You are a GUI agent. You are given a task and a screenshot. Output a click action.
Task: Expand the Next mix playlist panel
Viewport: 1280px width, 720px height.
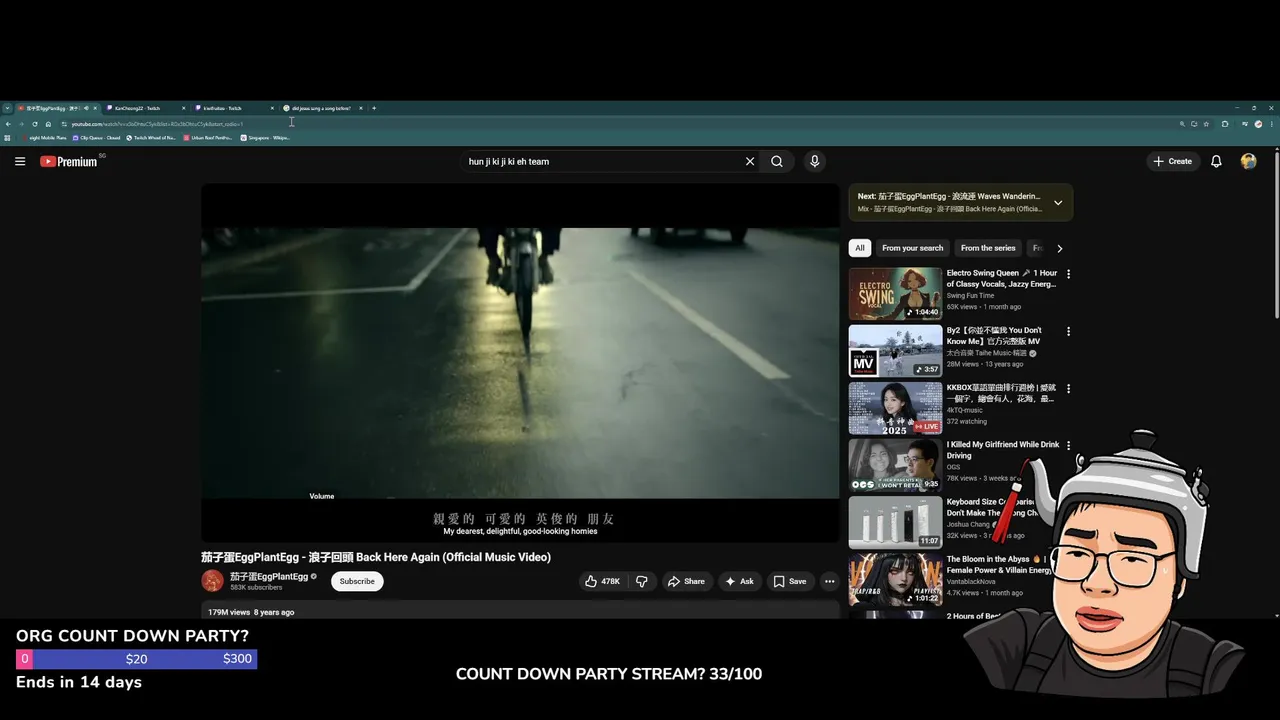click(x=1058, y=203)
